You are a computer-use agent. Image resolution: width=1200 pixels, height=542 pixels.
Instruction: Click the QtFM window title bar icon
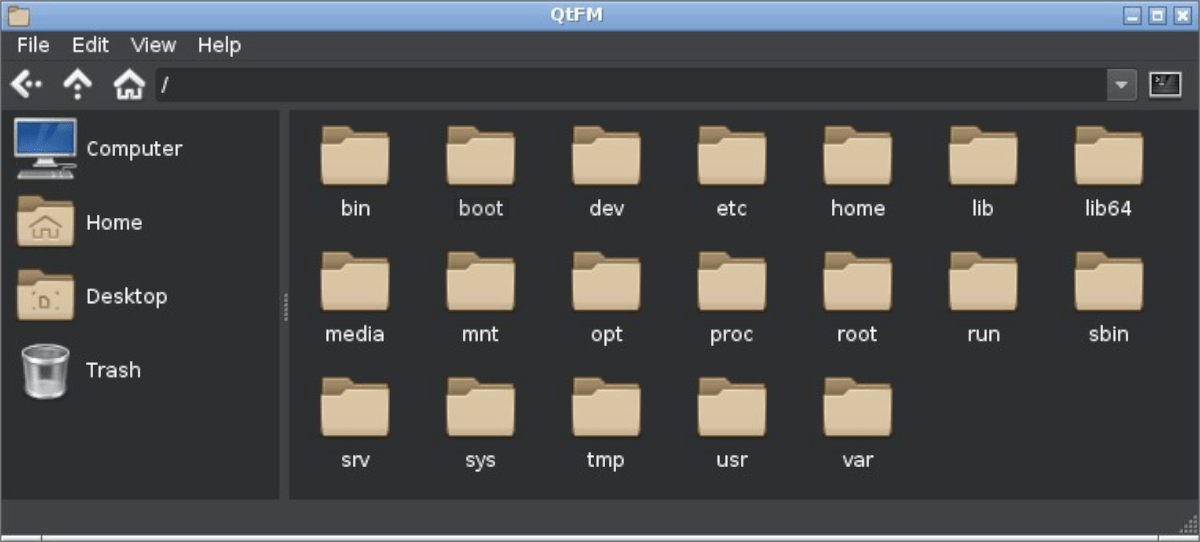coord(18,15)
